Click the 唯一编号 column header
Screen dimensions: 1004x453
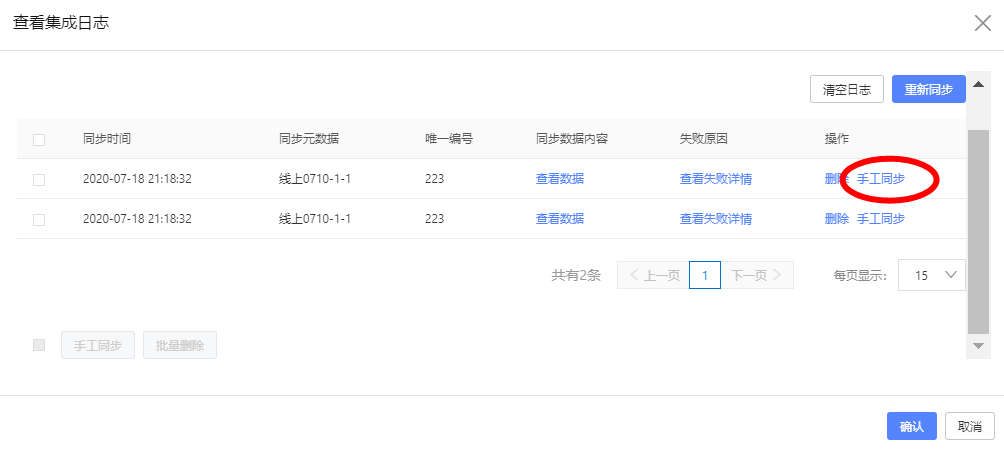pos(449,138)
